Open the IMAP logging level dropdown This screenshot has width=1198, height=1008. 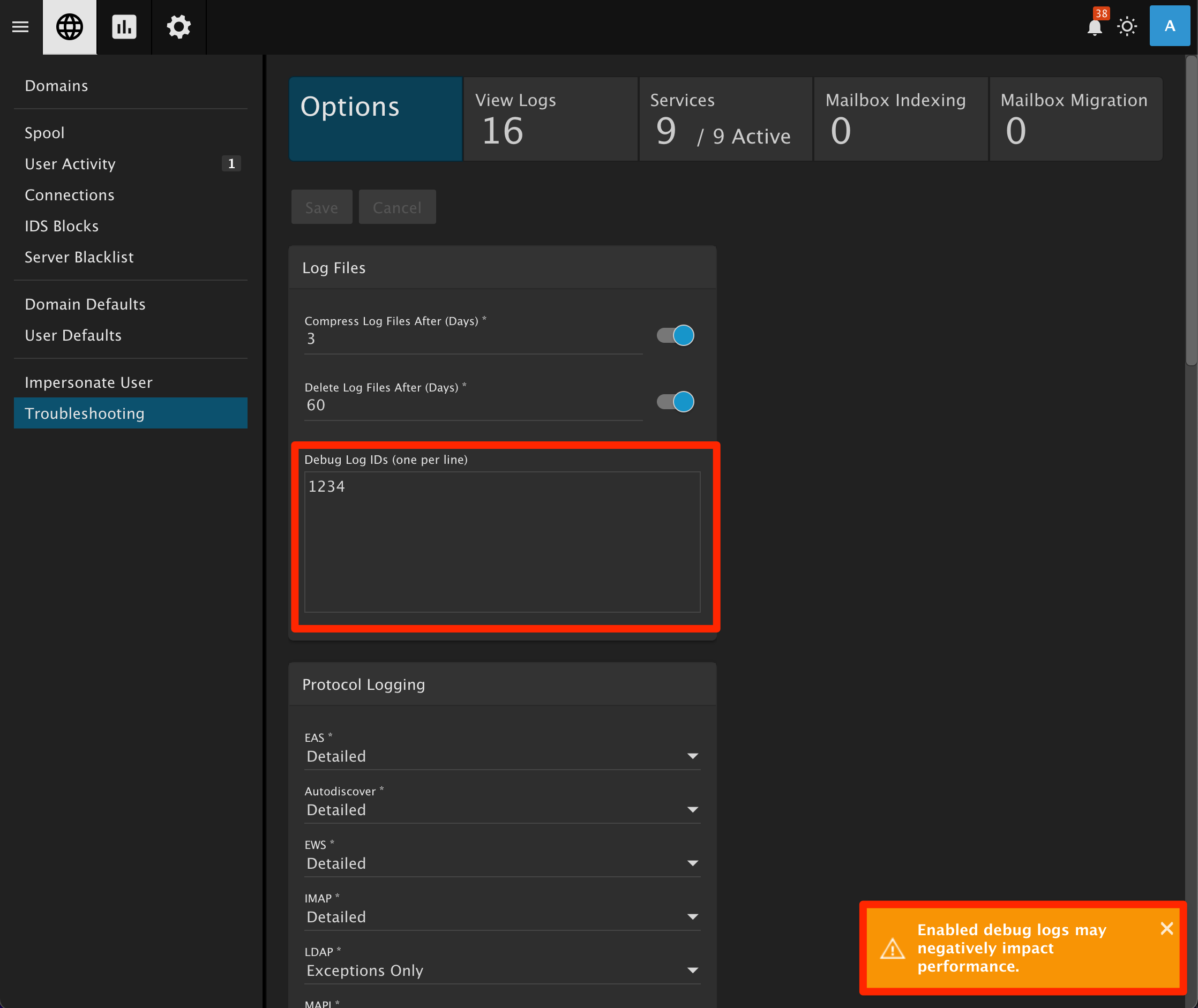coord(502,916)
